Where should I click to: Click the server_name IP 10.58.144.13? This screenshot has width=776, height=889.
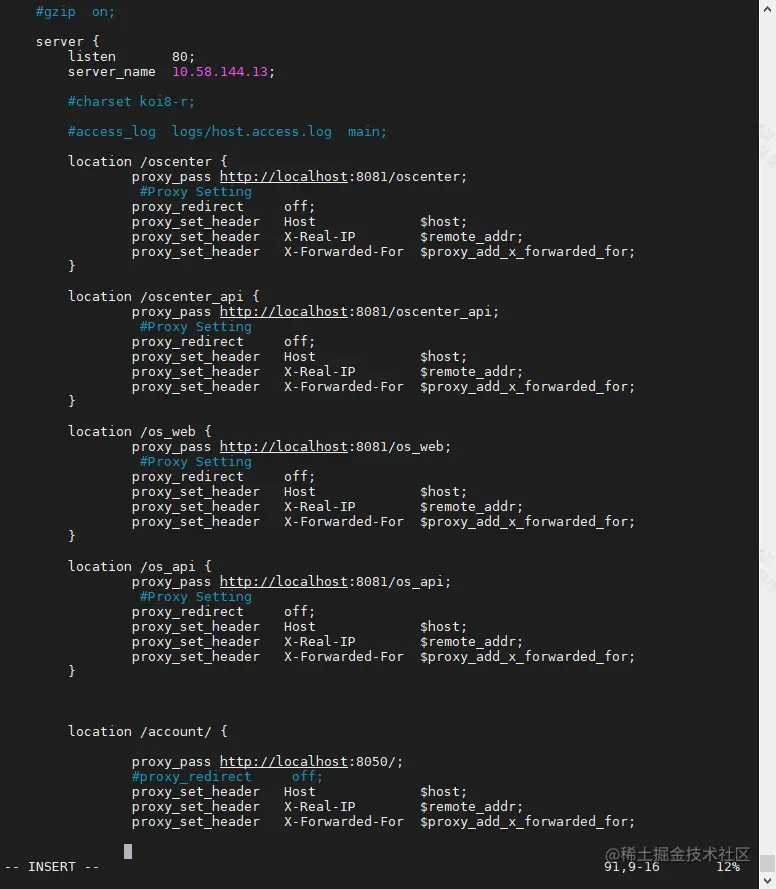click(223, 72)
